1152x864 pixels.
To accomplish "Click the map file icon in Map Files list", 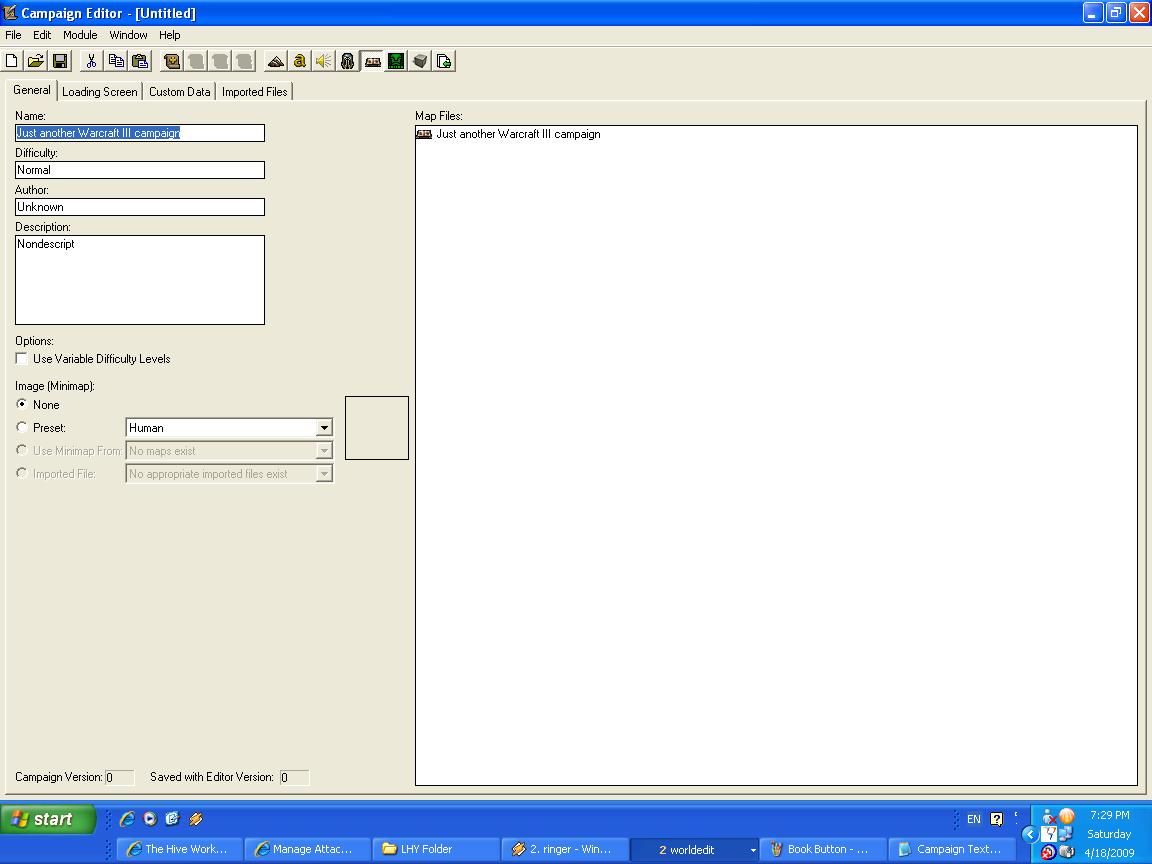I will point(424,134).
